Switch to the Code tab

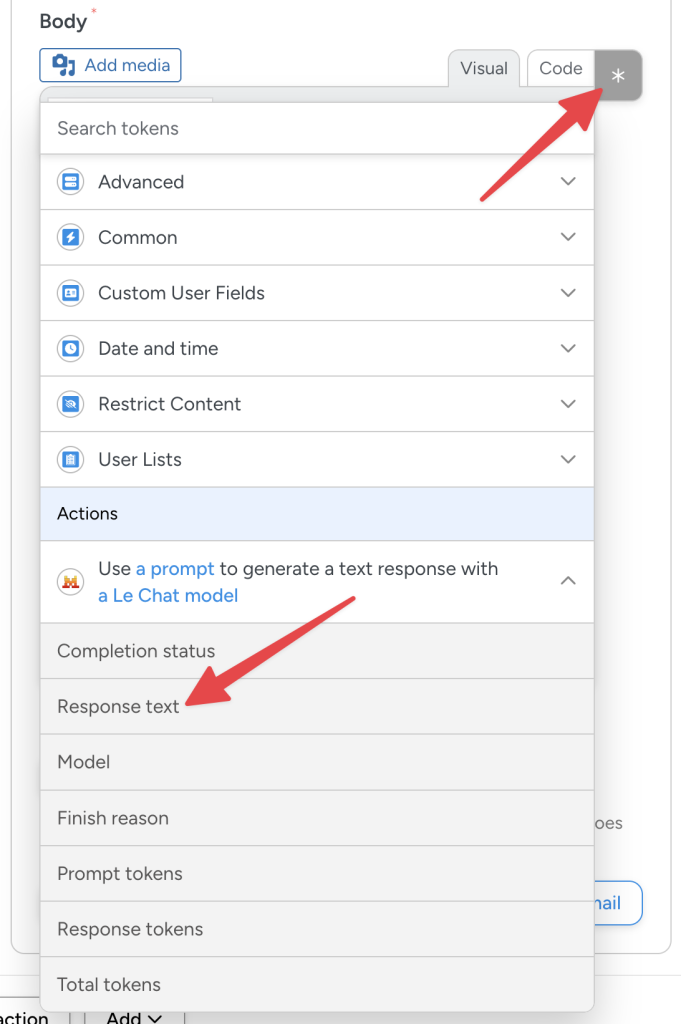[x=559, y=68]
